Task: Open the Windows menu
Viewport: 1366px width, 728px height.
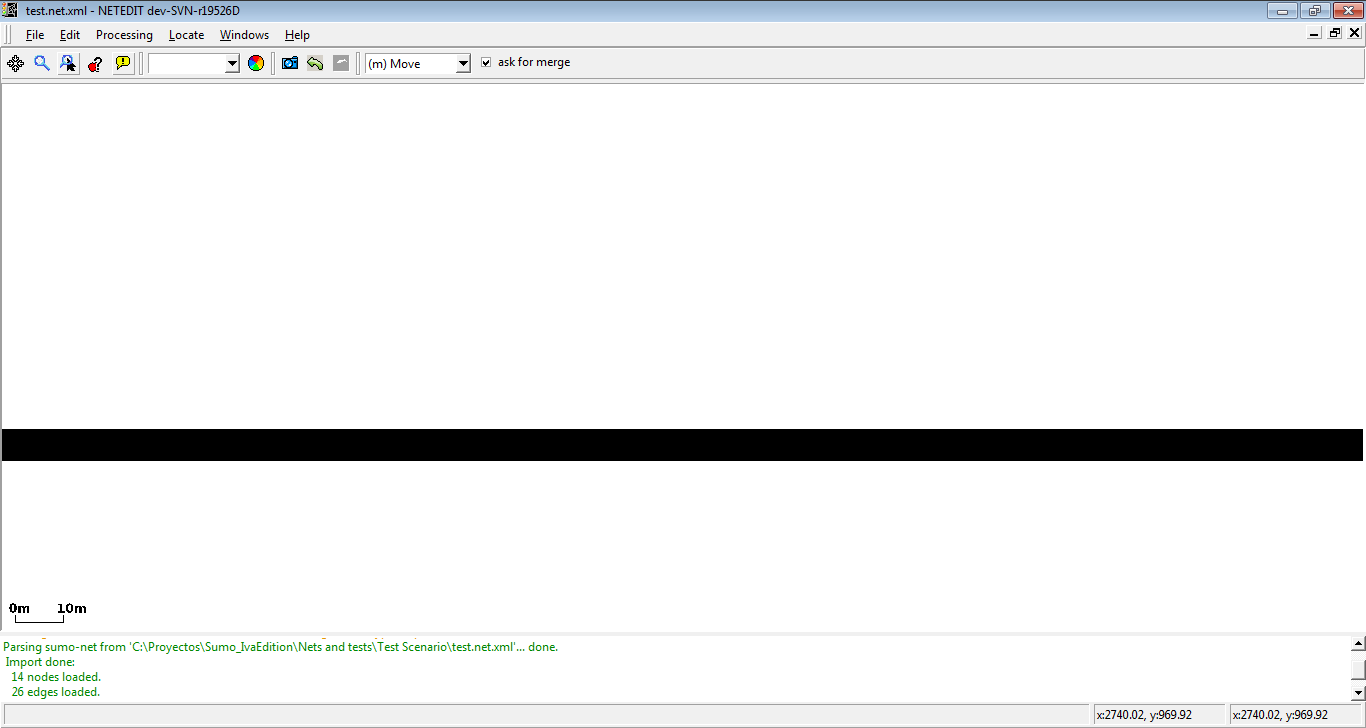Action: click(x=244, y=35)
